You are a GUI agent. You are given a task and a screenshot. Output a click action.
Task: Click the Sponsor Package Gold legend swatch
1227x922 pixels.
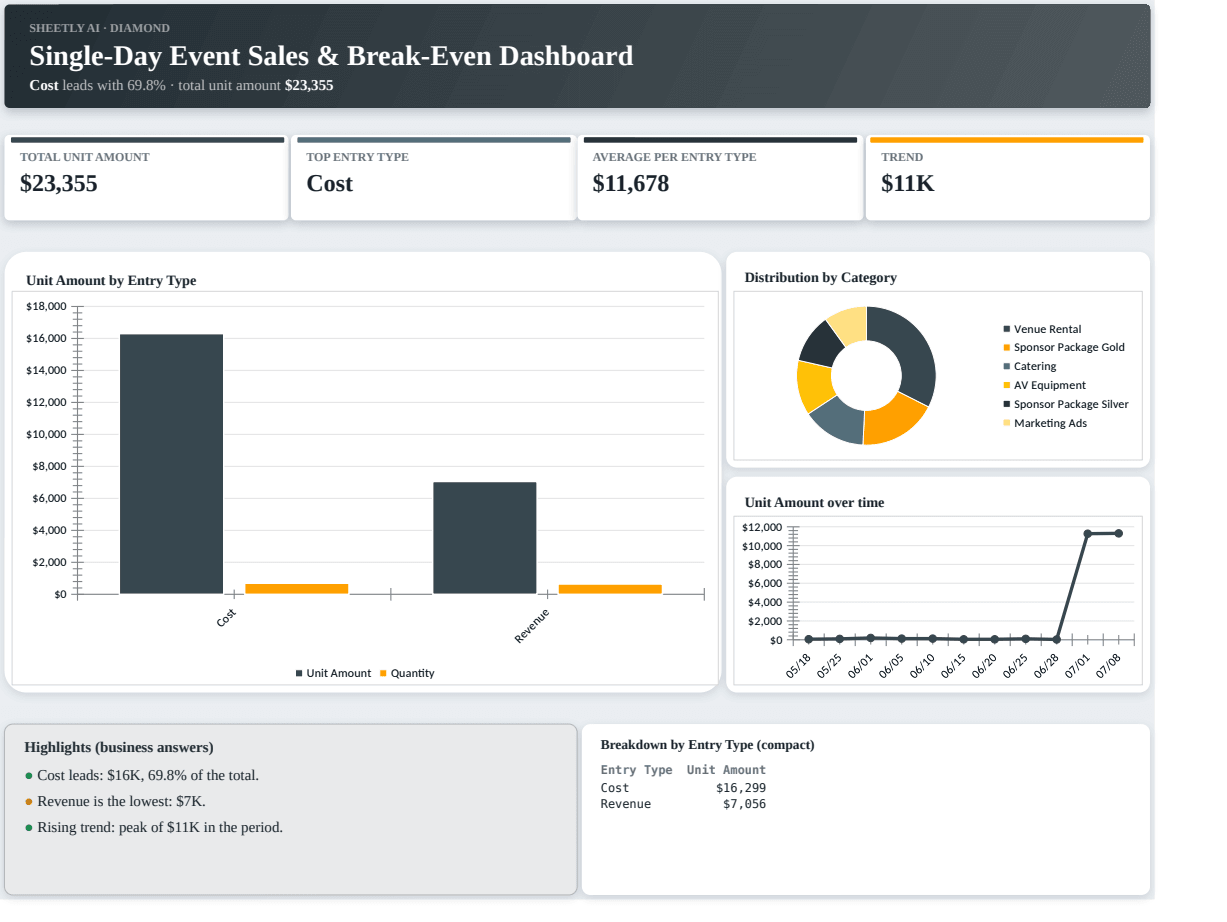coord(1007,348)
